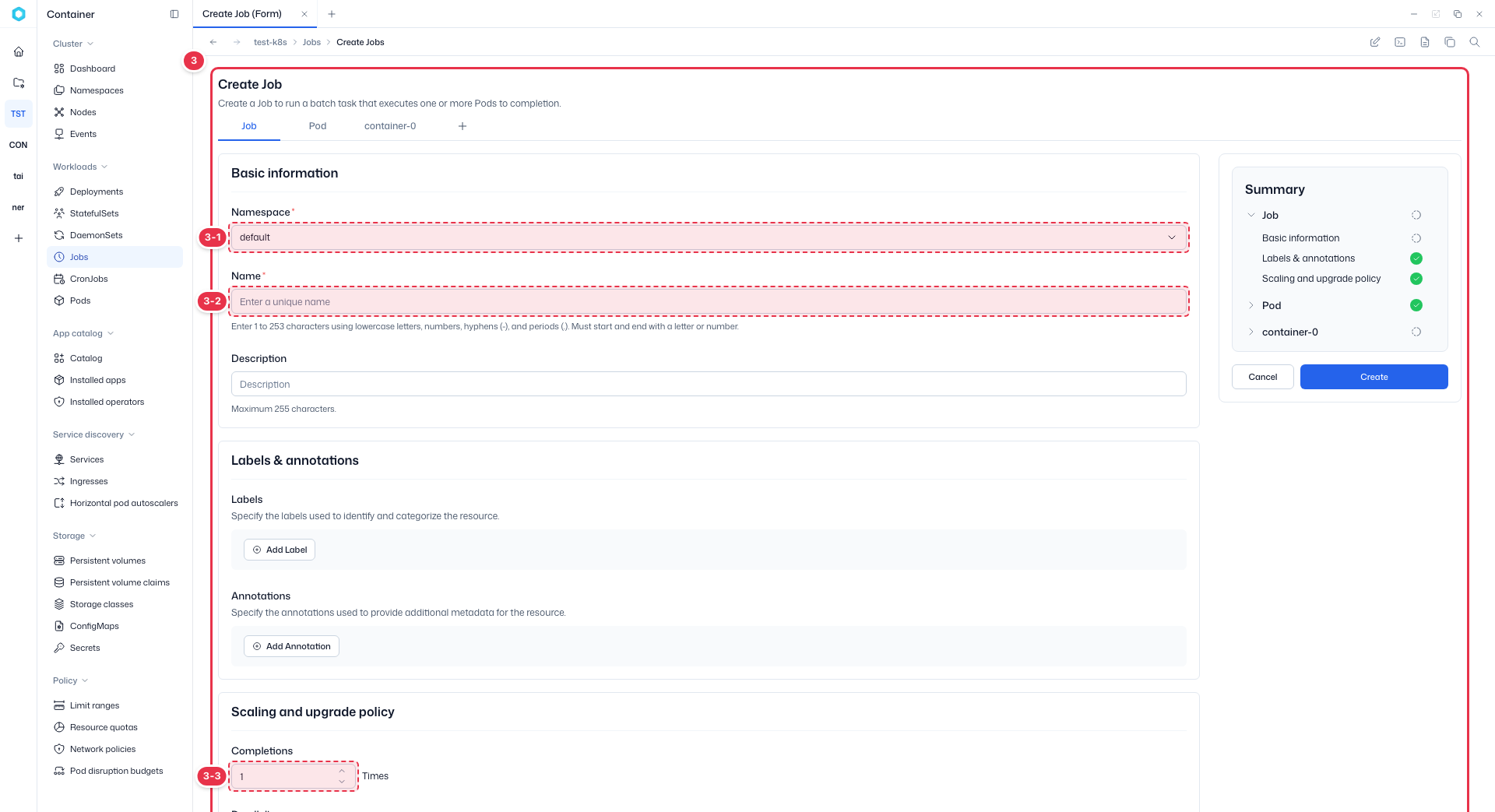Focus the Name input field
Viewport: 1495px width, 812px height.
[709, 301]
